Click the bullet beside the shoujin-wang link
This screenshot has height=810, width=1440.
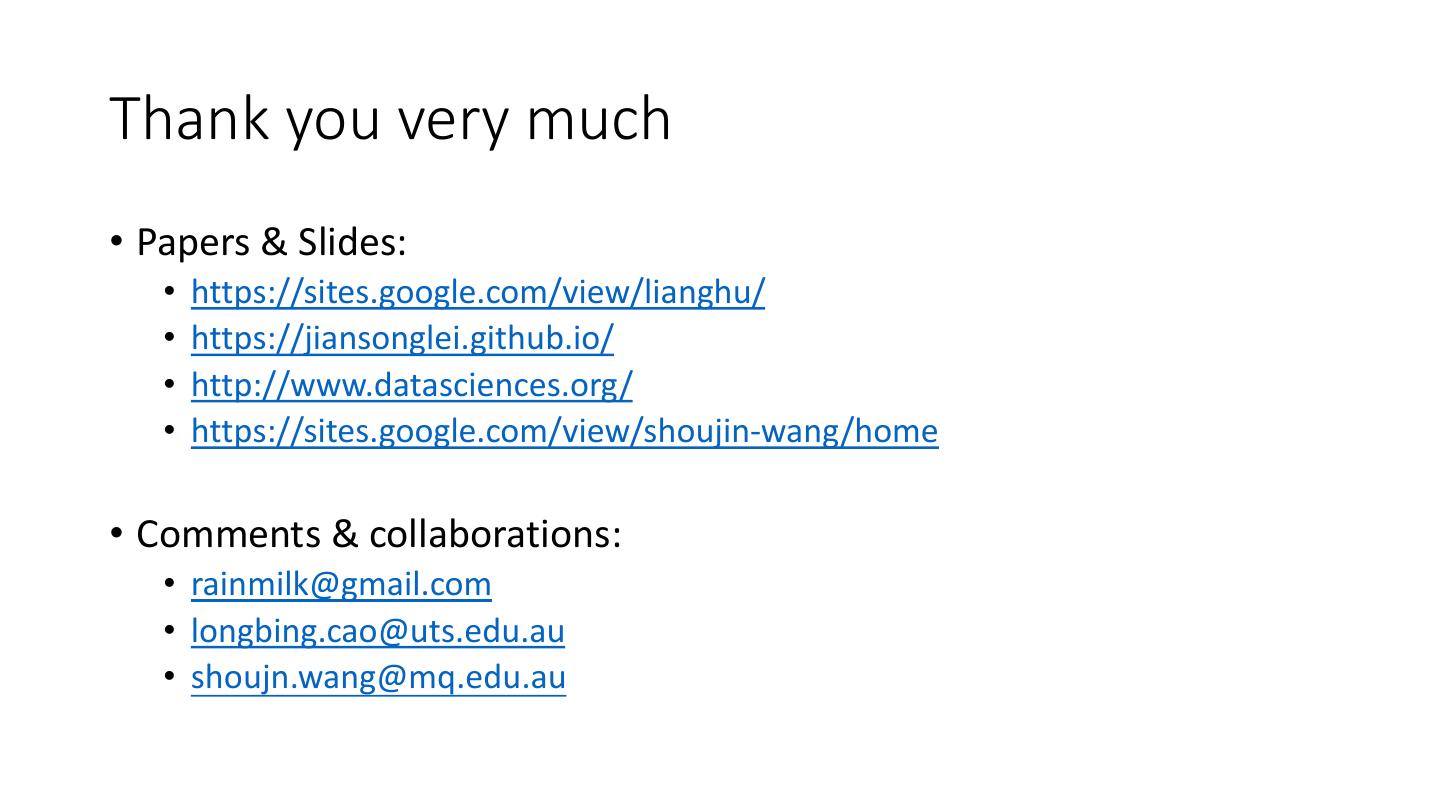[170, 431]
